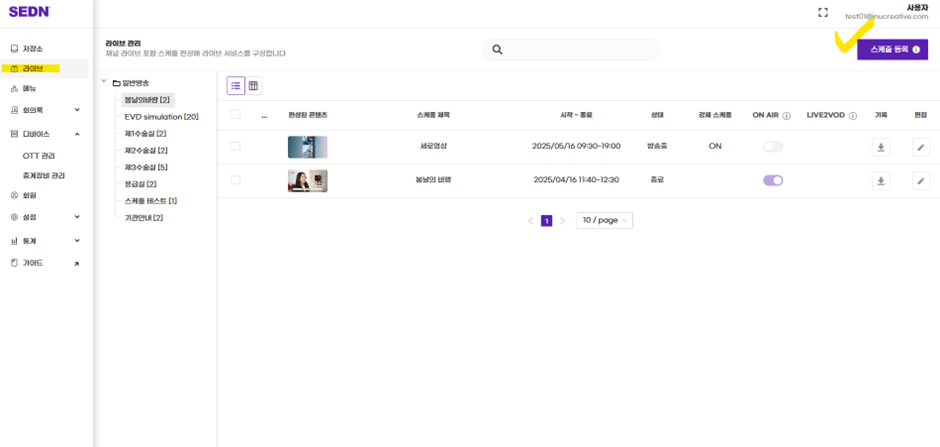Click 2025/04/16 11:40-12:30 time cell
This screenshot has height=447, width=940.
pos(576,180)
